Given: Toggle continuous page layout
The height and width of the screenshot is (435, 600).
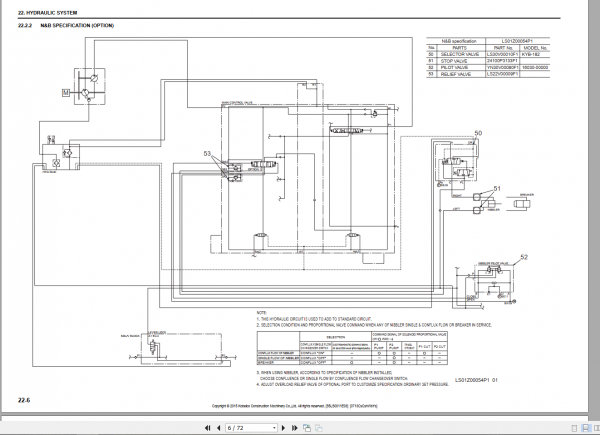Looking at the screenshot, I should point(586,428).
